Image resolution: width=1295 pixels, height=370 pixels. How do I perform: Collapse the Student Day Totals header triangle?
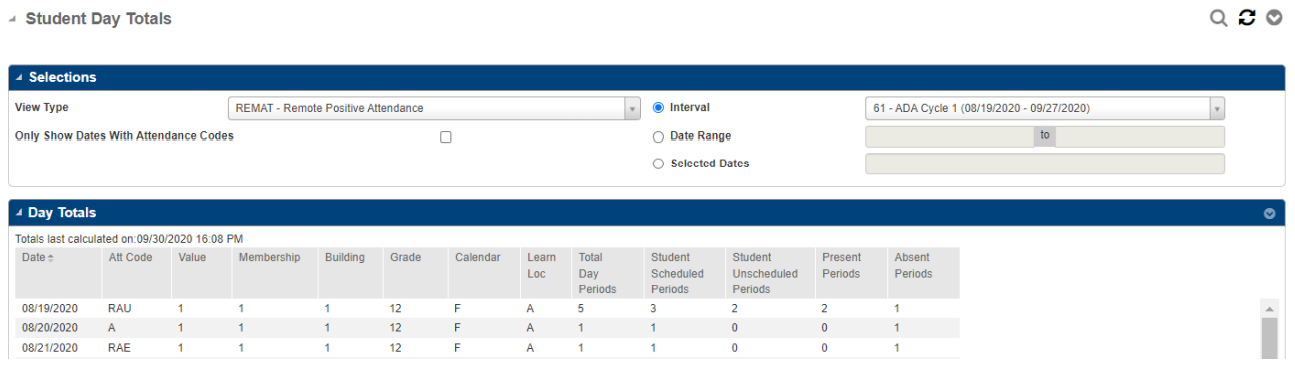tap(12, 19)
